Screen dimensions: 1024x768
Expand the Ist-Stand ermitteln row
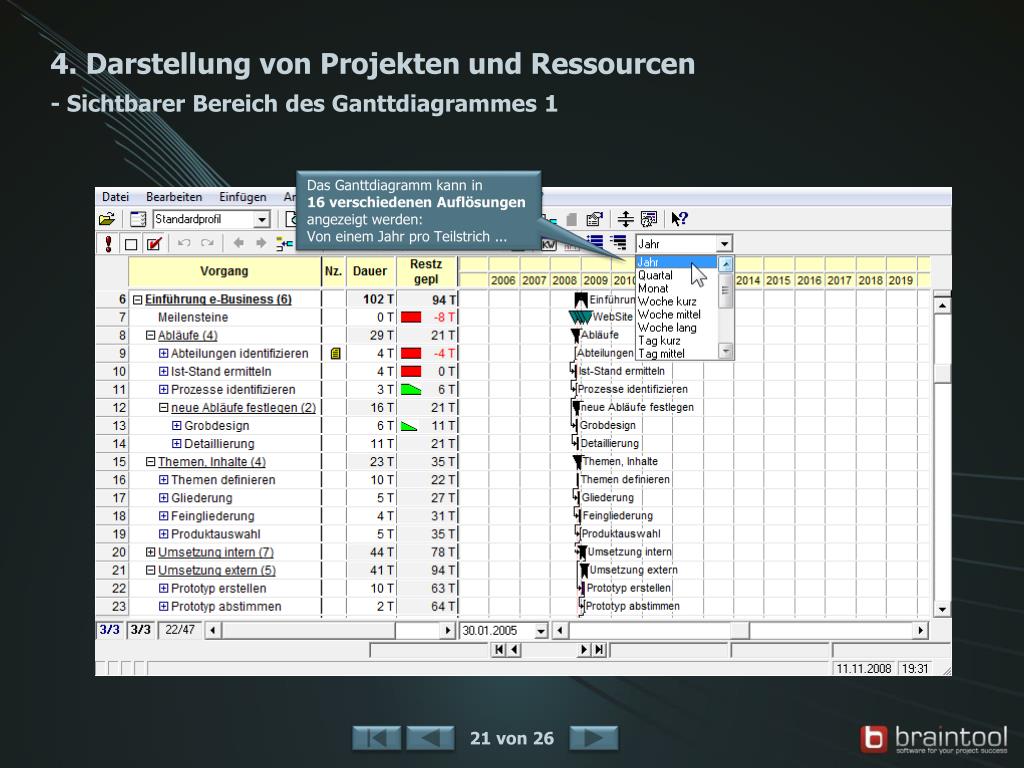[x=164, y=372]
